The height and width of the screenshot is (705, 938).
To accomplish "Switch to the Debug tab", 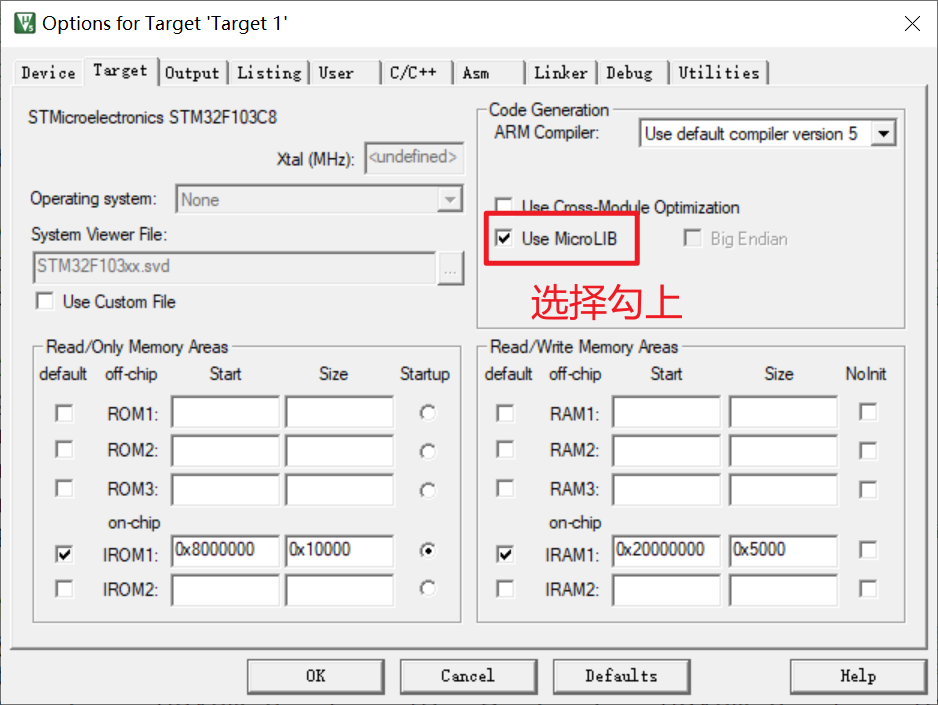I will pos(629,73).
